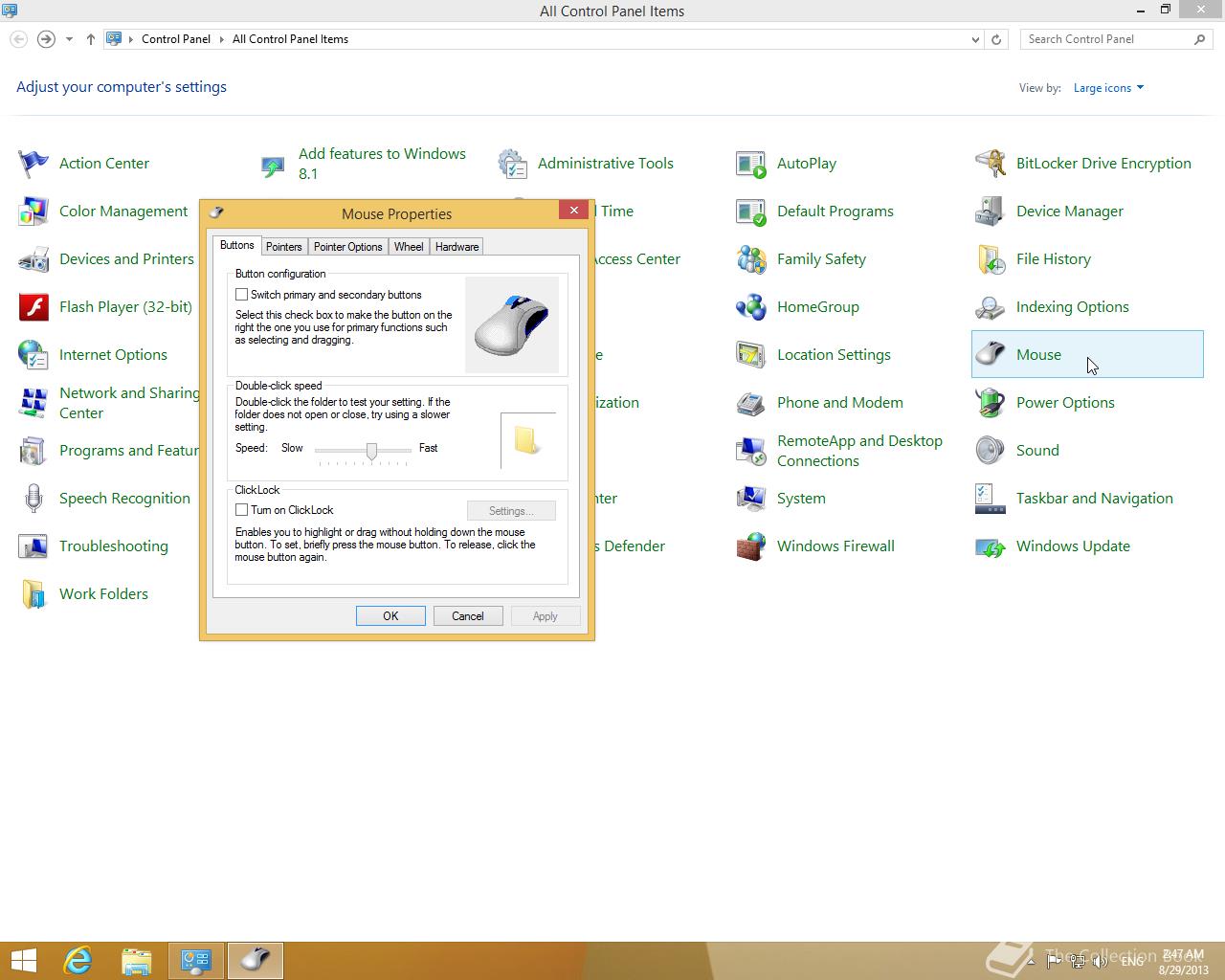Open the Troubleshooting icon

tap(33, 546)
